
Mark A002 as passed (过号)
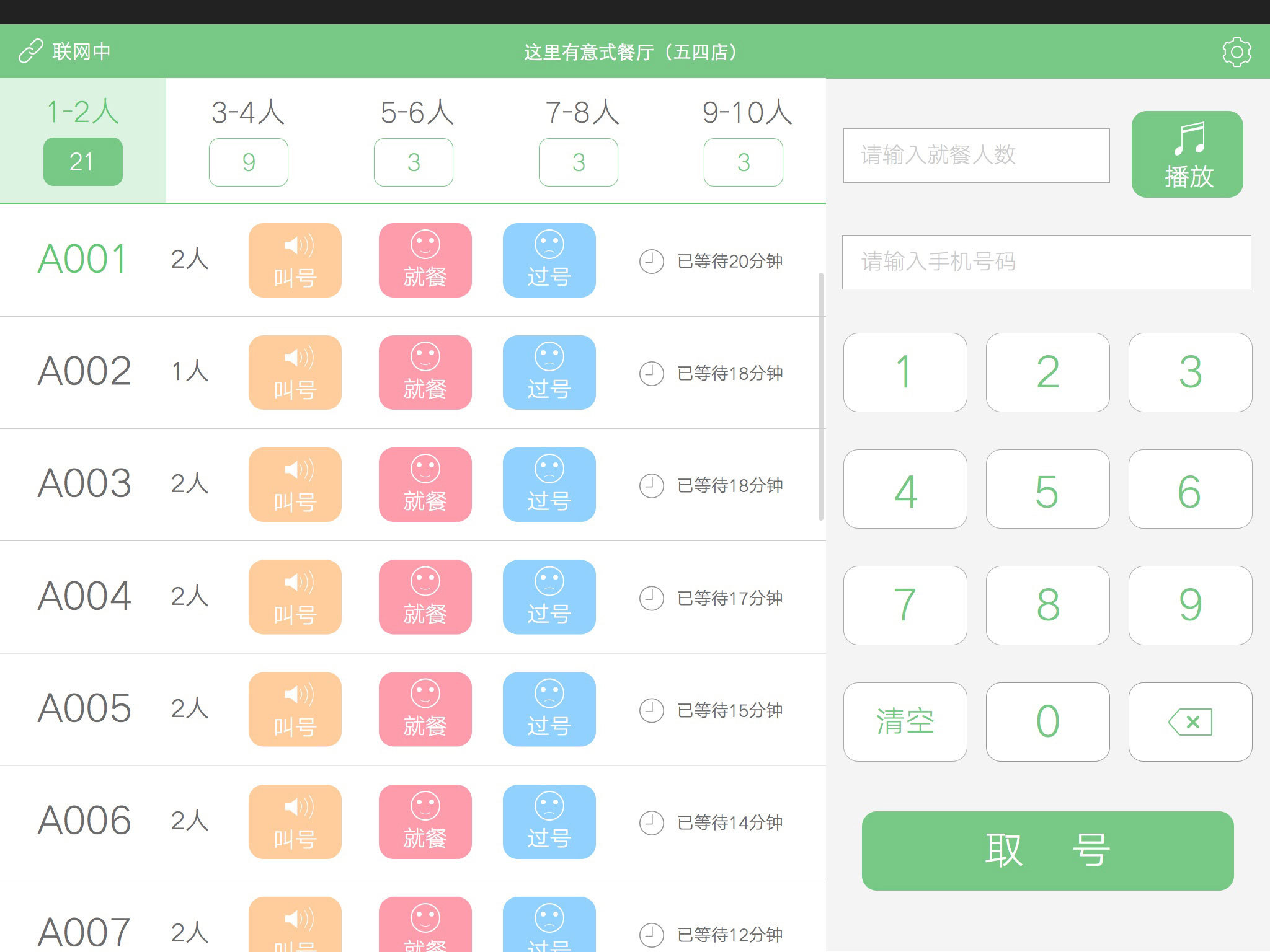pyautogui.click(x=549, y=372)
